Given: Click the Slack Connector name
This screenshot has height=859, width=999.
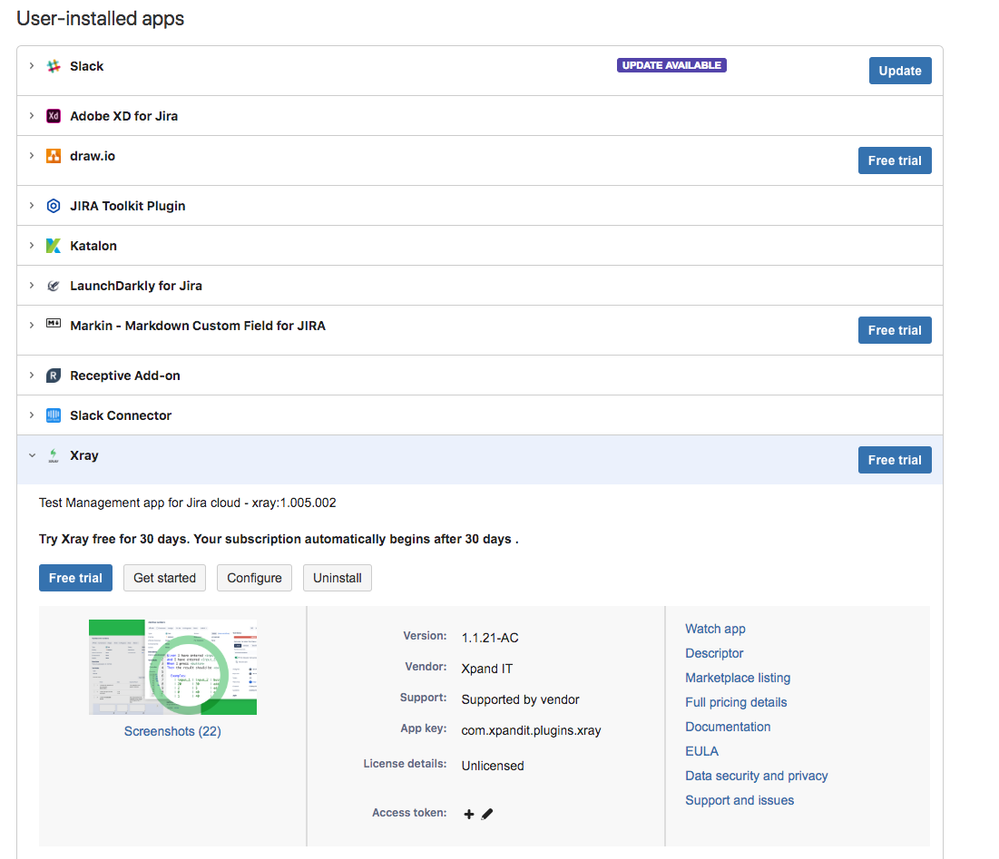Looking at the screenshot, I should [120, 415].
